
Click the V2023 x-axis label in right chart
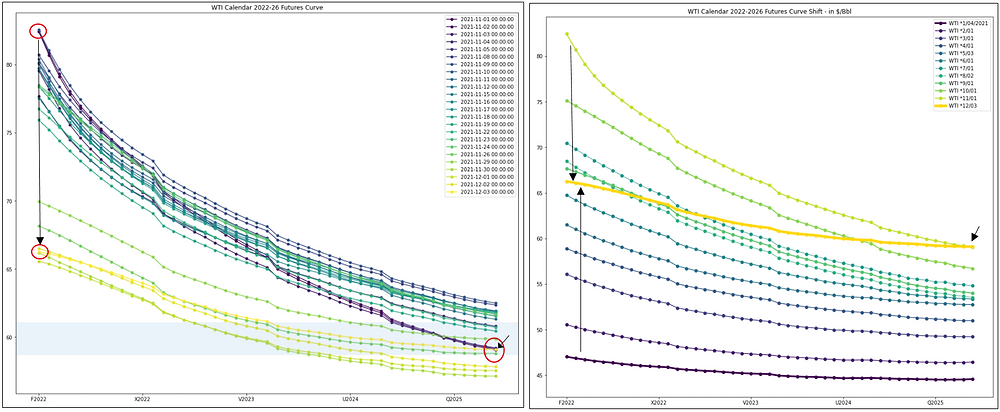pos(751,404)
